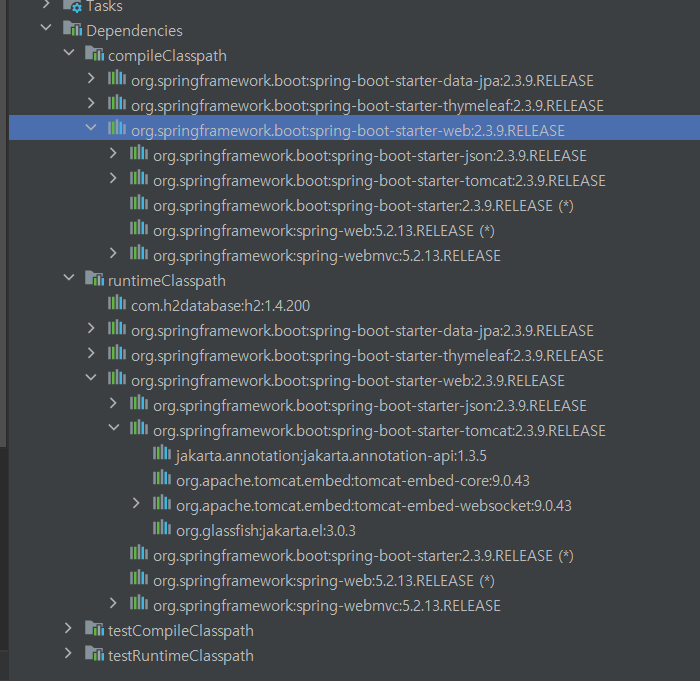700x681 pixels.
Task: Click spring-webmvc library icon under compileClasspath
Action: pyautogui.click(x=139, y=253)
